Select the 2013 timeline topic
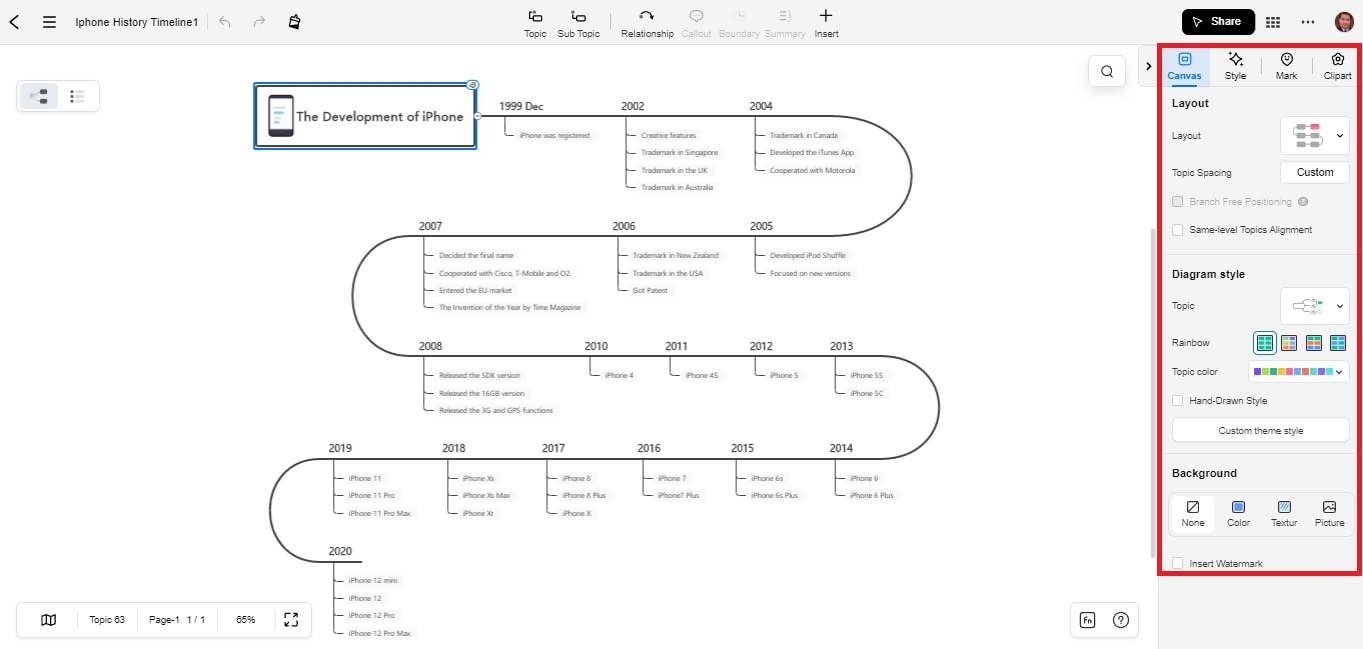The height and width of the screenshot is (649, 1363). click(x=841, y=346)
